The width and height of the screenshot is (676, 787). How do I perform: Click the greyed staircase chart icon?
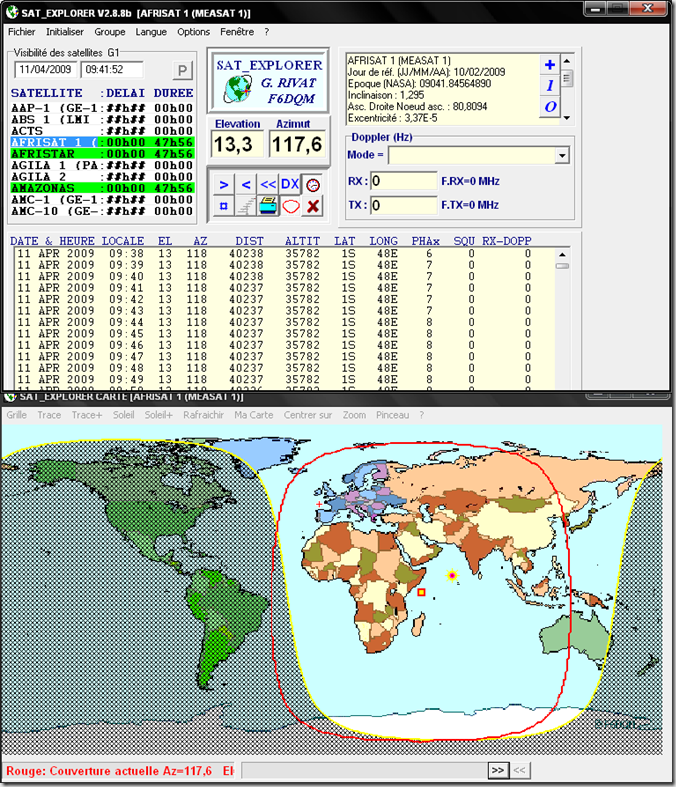coord(246,206)
